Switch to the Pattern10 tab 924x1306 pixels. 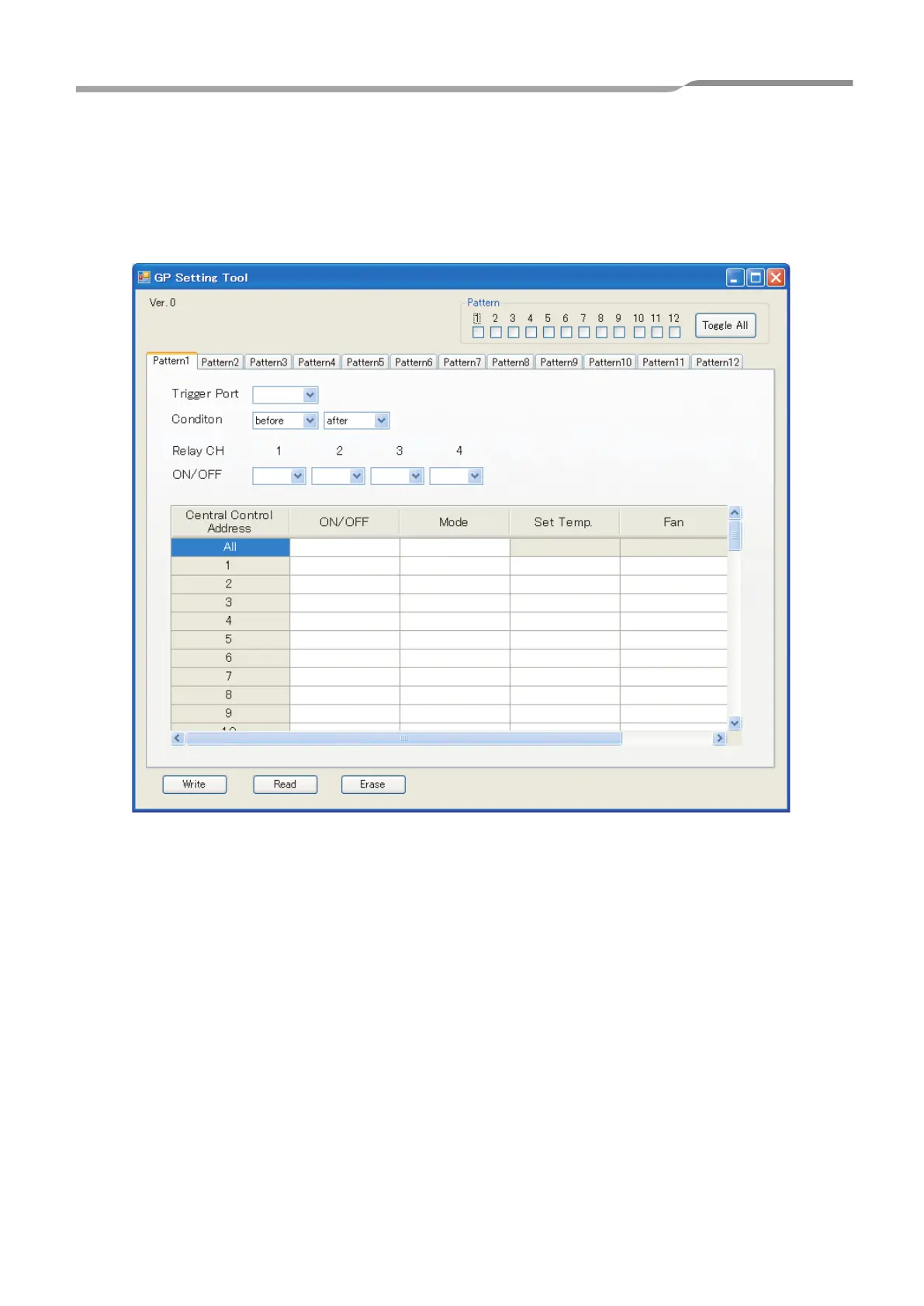pos(610,362)
